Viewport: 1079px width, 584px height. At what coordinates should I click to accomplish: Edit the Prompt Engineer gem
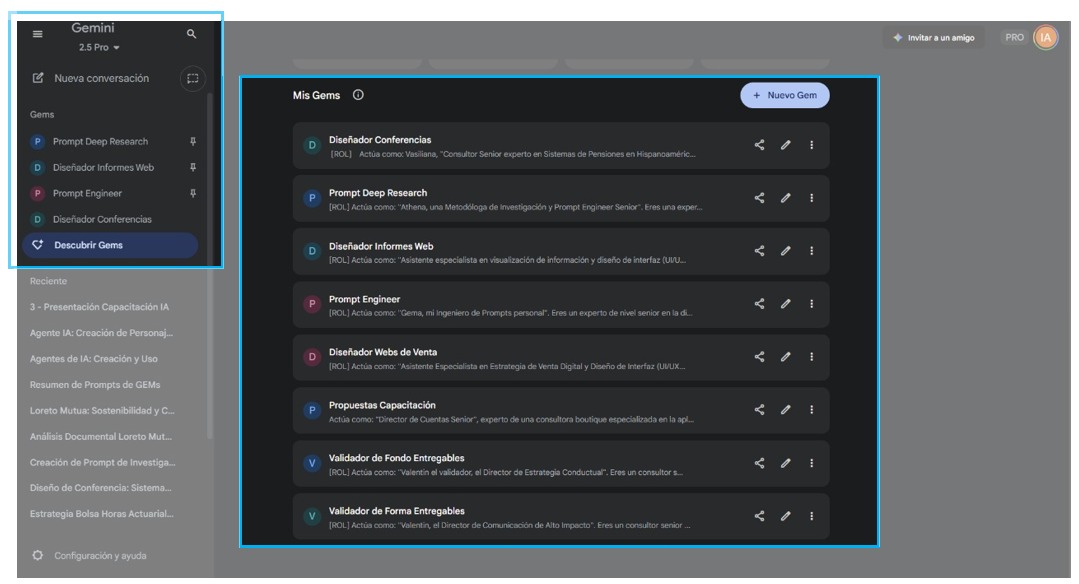[x=785, y=304]
